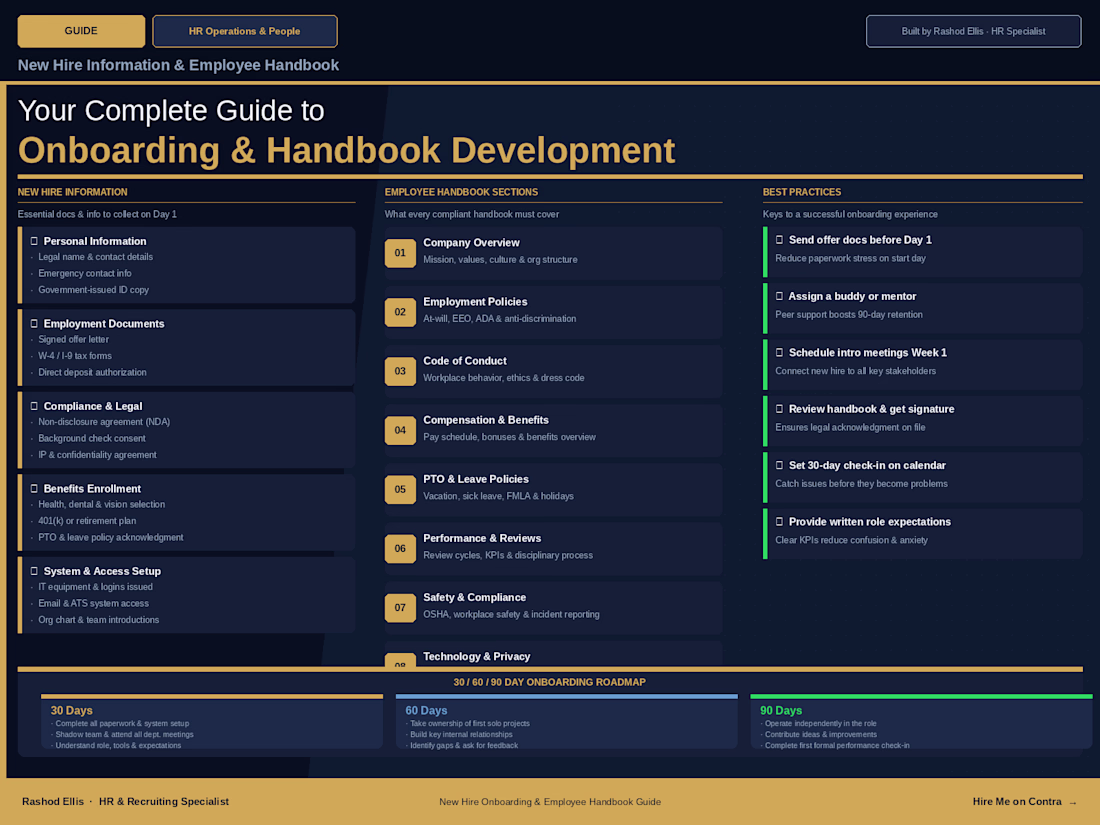Select the 30 Days roadmap card heading
Image resolution: width=1100 pixels, height=825 pixels.
click(x=72, y=711)
